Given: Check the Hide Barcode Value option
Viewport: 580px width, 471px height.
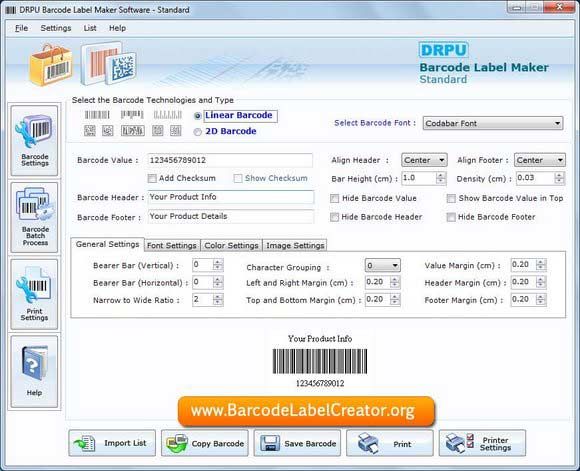Looking at the screenshot, I should click(334, 199).
